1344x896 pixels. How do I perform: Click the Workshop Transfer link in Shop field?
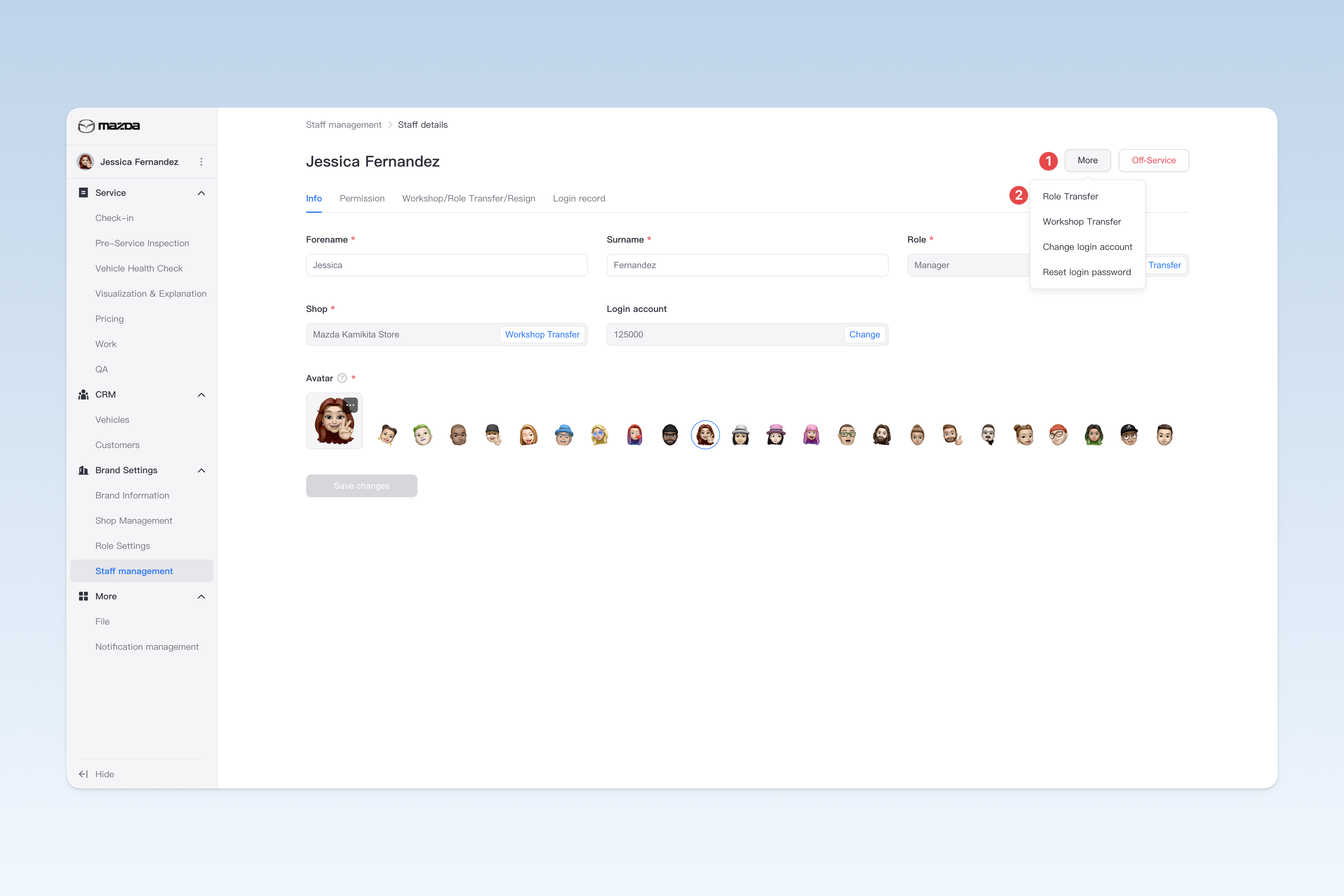(x=542, y=334)
